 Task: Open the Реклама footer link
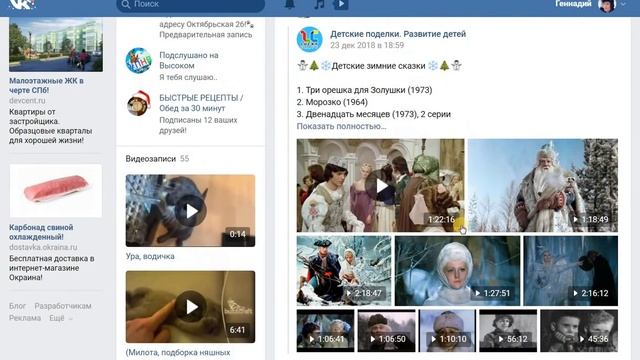[25, 318]
